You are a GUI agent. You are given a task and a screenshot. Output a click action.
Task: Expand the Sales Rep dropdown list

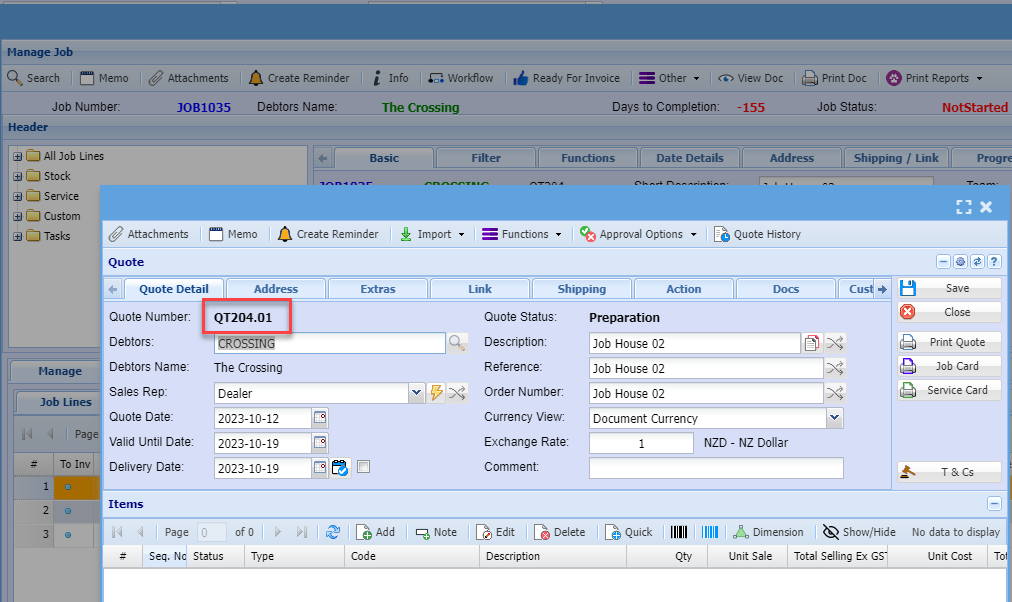[x=416, y=393]
